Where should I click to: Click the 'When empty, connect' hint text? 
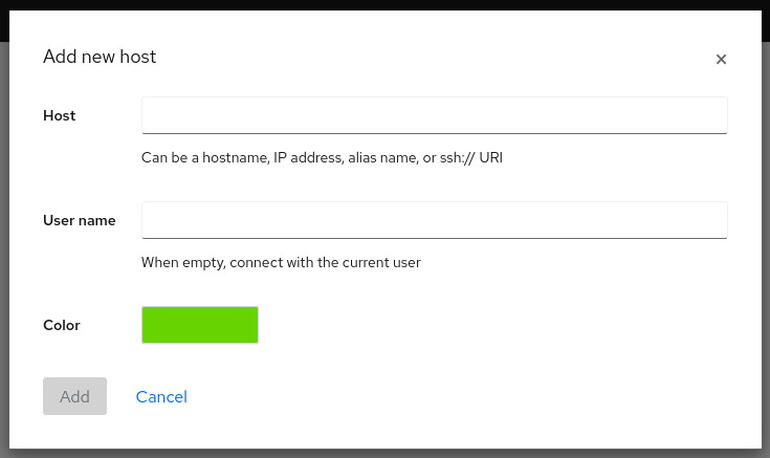281,263
